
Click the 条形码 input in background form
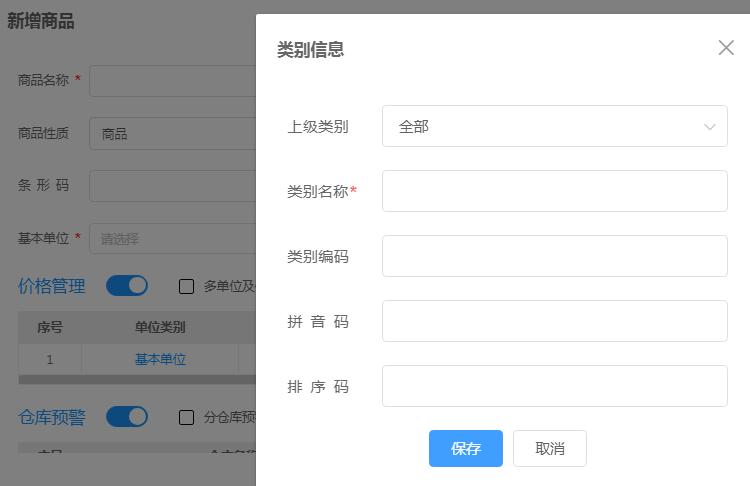click(x=173, y=186)
